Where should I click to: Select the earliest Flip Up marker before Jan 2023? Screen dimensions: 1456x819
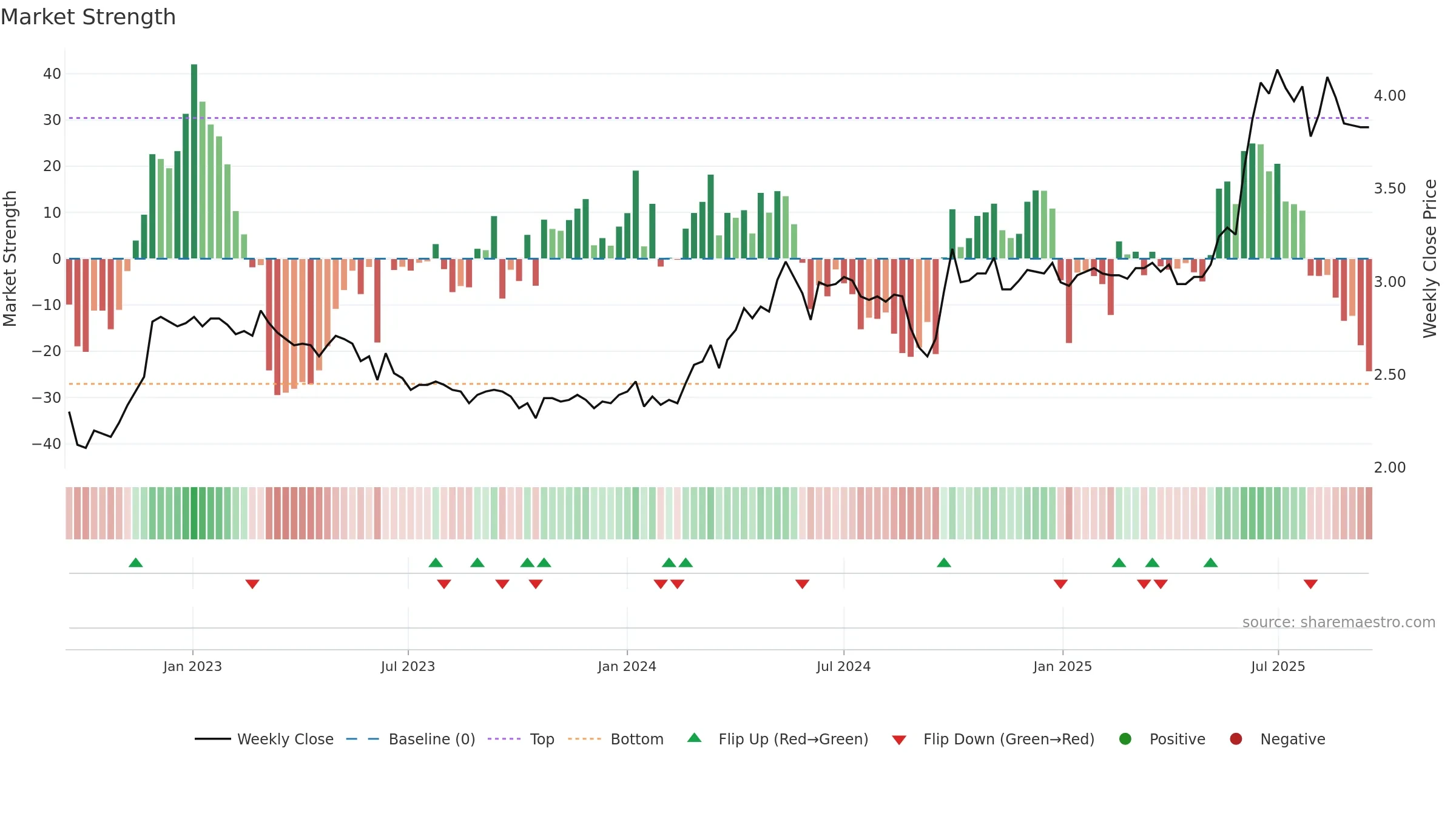pyautogui.click(x=136, y=562)
